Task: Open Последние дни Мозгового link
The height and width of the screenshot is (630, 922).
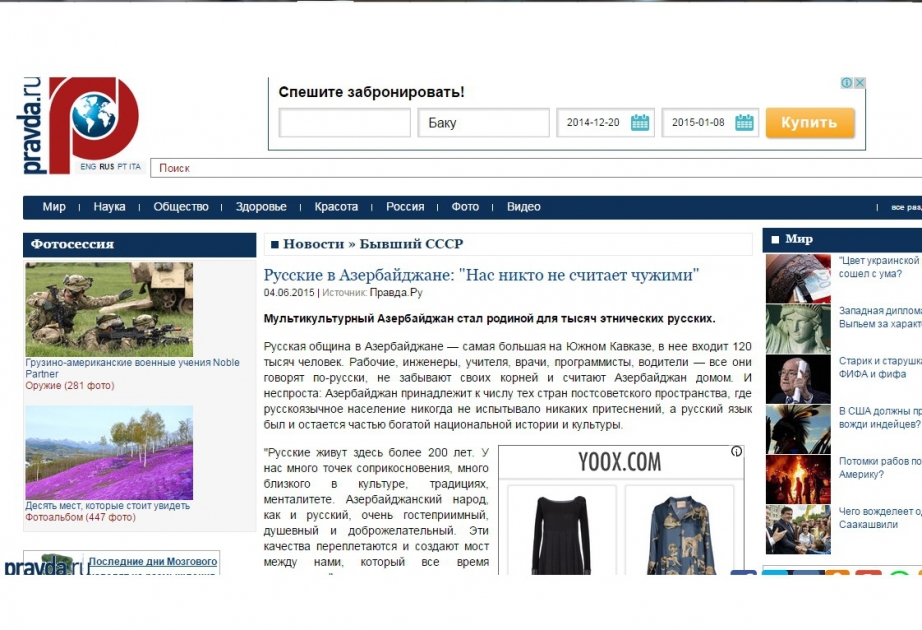Action: click(153, 561)
